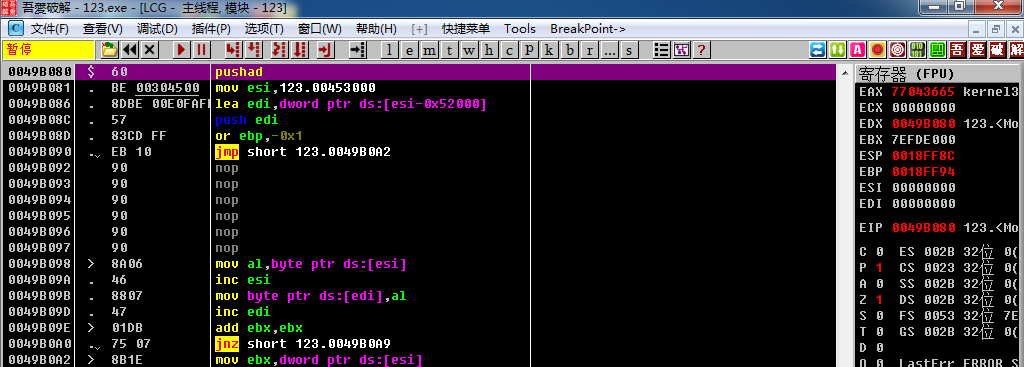Open Patches window with 'P' button
Image resolution: width=1024 pixels, height=367 pixels.
coord(529,50)
